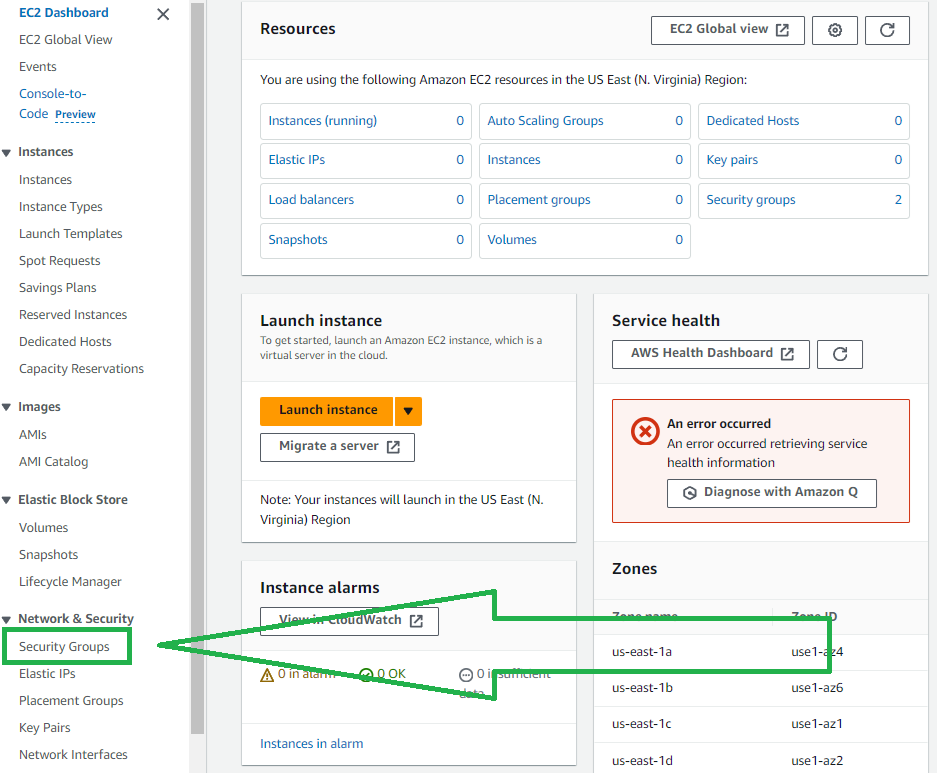This screenshot has width=937, height=773.
Task: Open Auto Scaling Groups resource tile
Action: coord(584,121)
